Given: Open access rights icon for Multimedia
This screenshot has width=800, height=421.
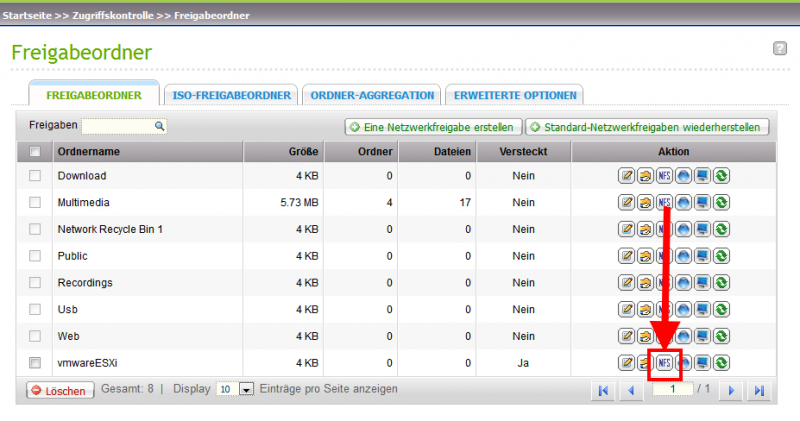Looking at the screenshot, I should click(646, 203).
